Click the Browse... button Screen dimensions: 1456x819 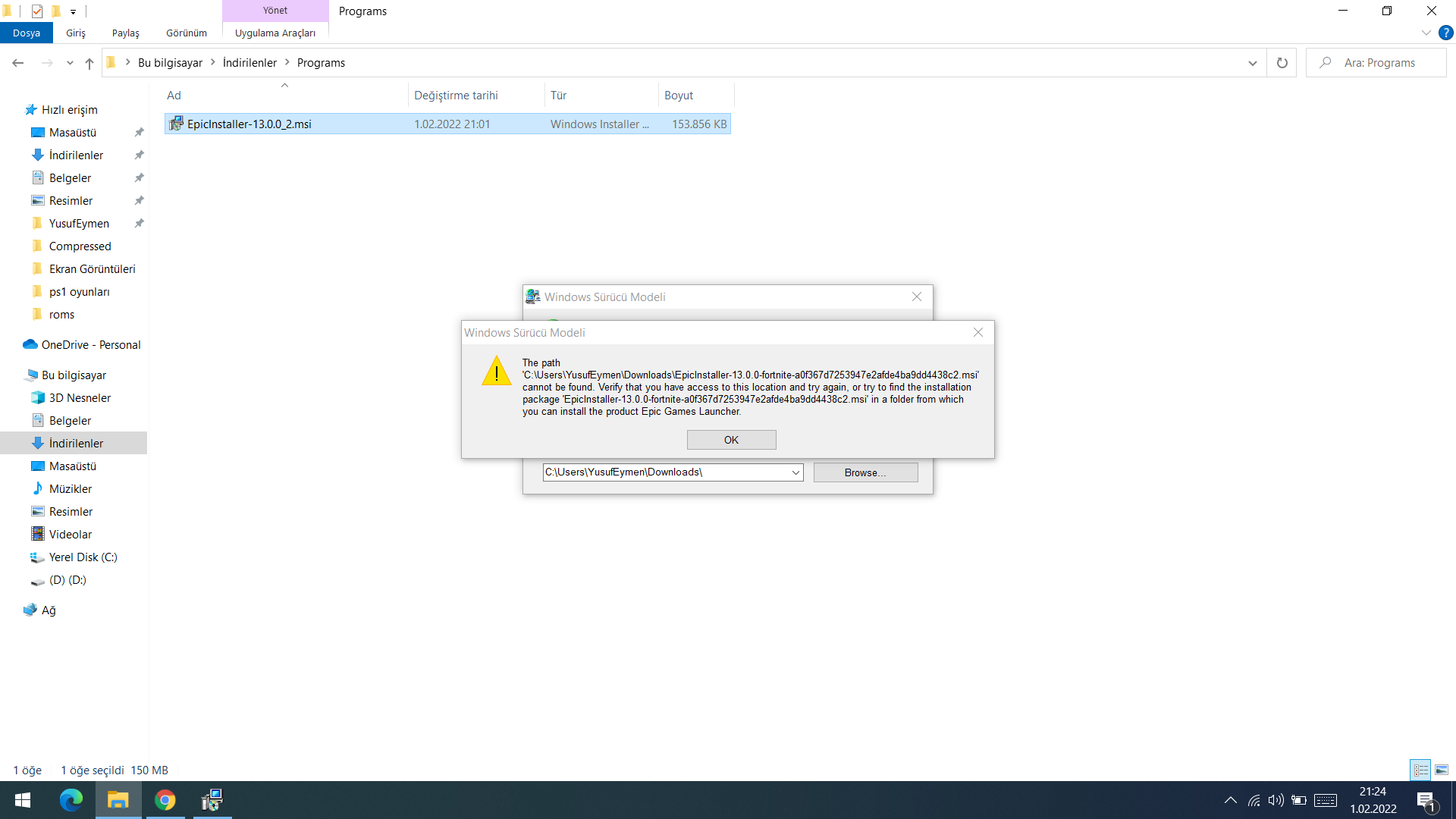pyautogui.click(x=865, y=472)
